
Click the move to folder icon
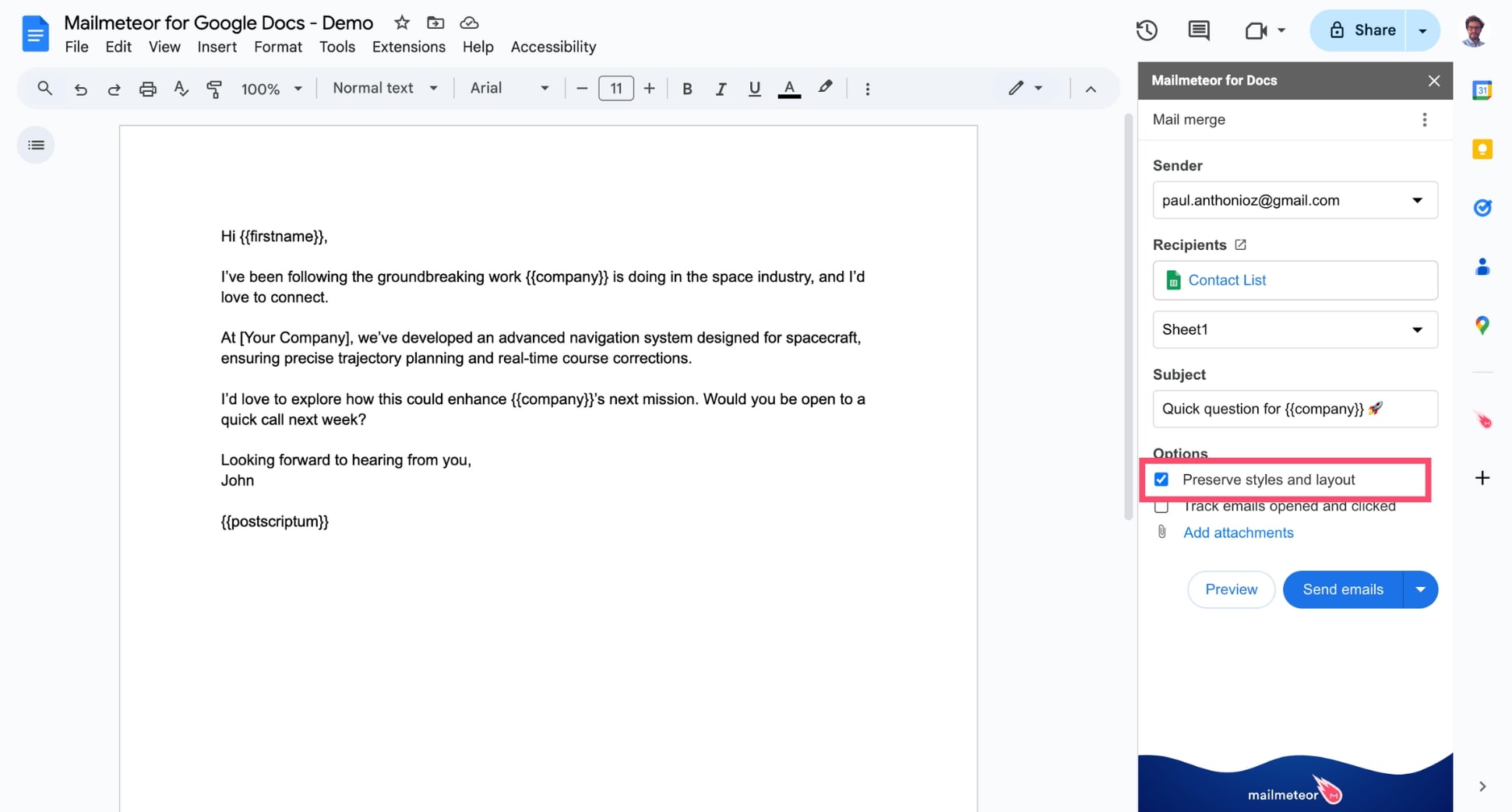[x=435, y=23]
